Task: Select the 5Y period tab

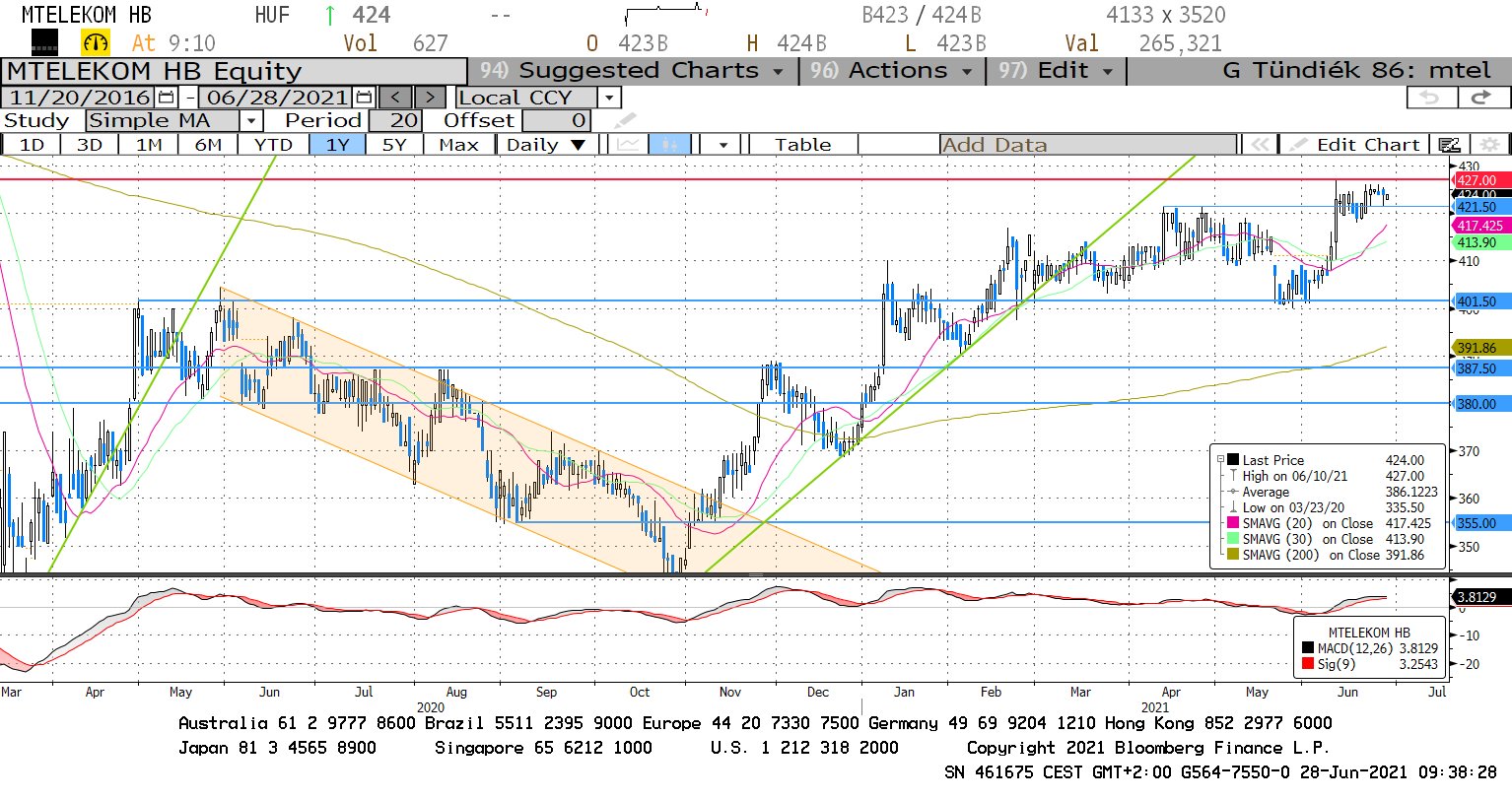Action: point(394,145)
